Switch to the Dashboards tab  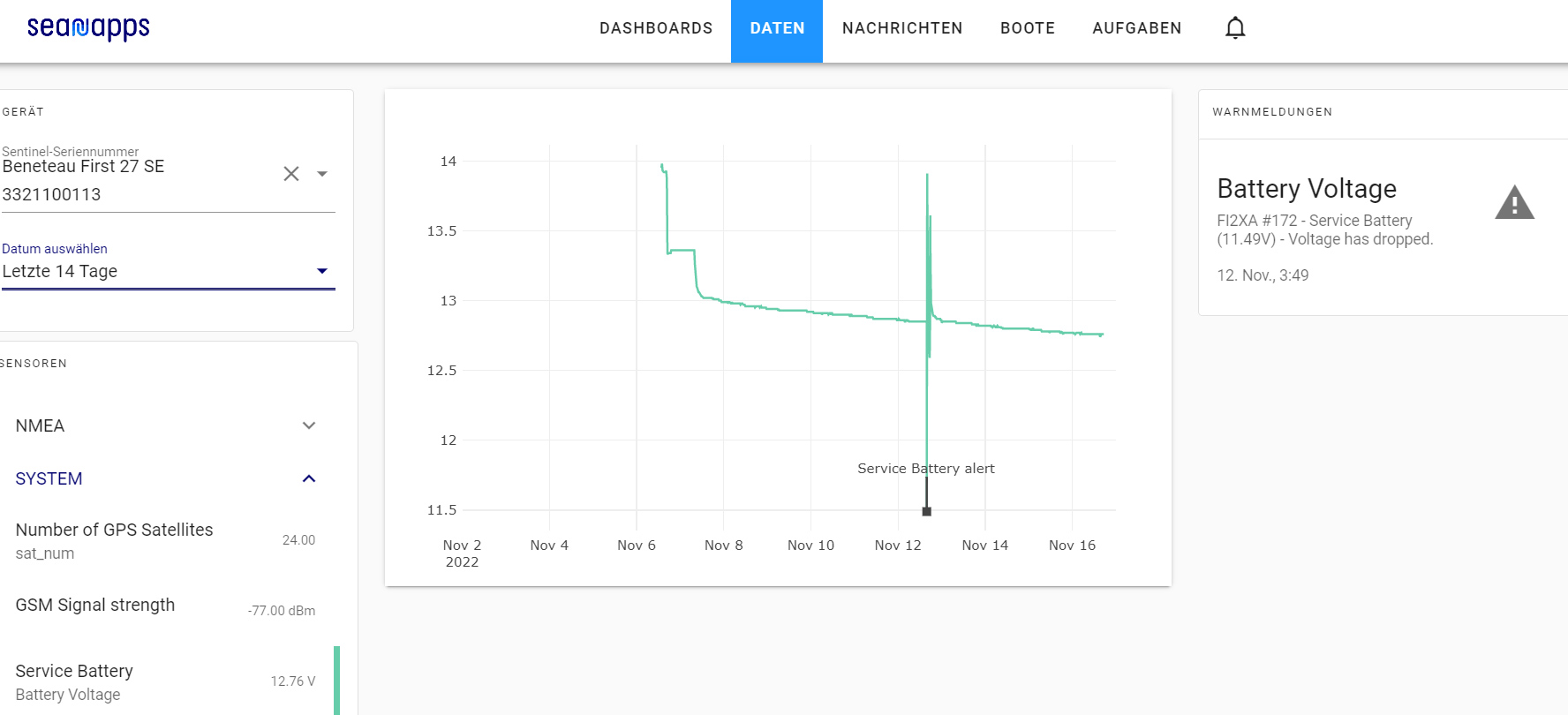click(656, 28)
